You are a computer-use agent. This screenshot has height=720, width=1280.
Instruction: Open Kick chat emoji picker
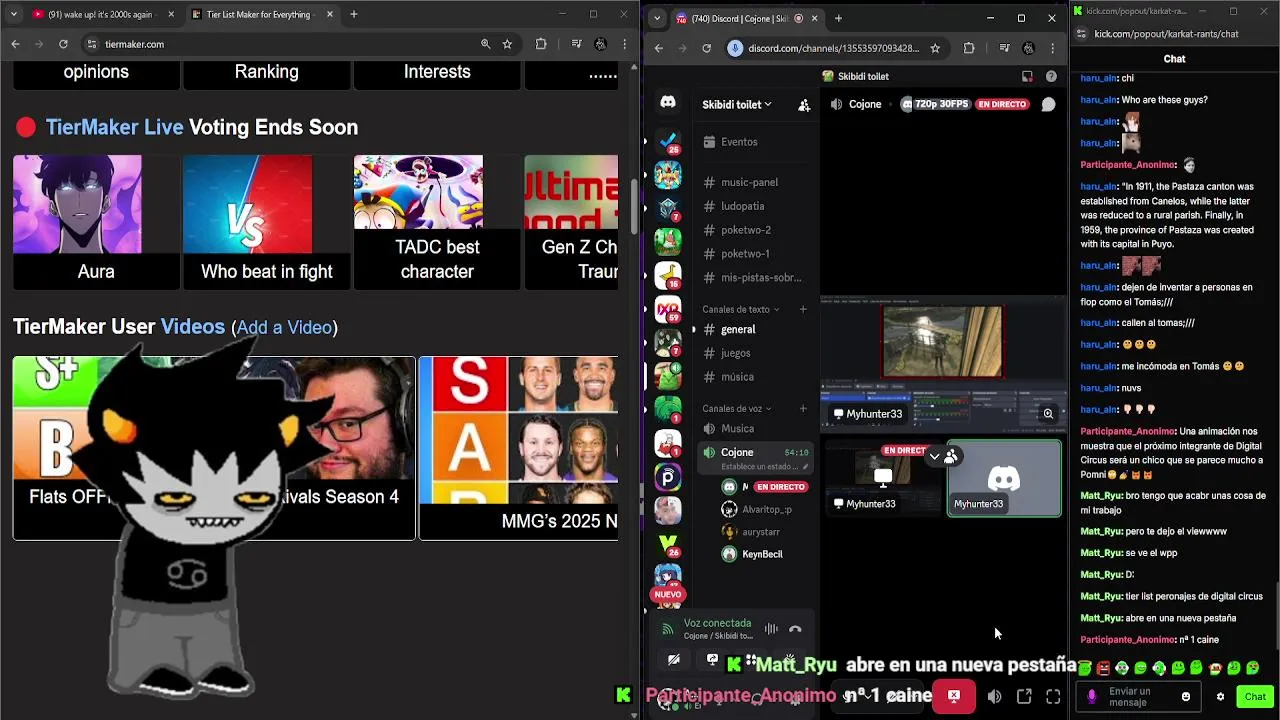[1186, 697]
